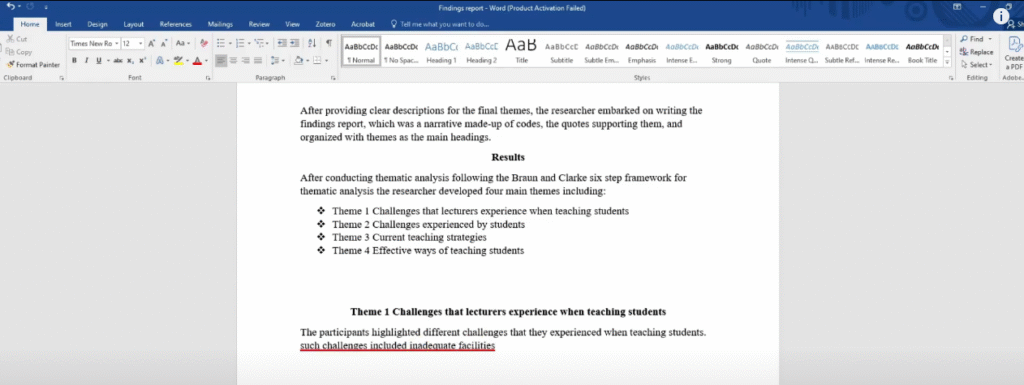The height and width of the screenshot is (385, 1024).
Task: Open the borders dropdown arrow
Action: (326, 61)
